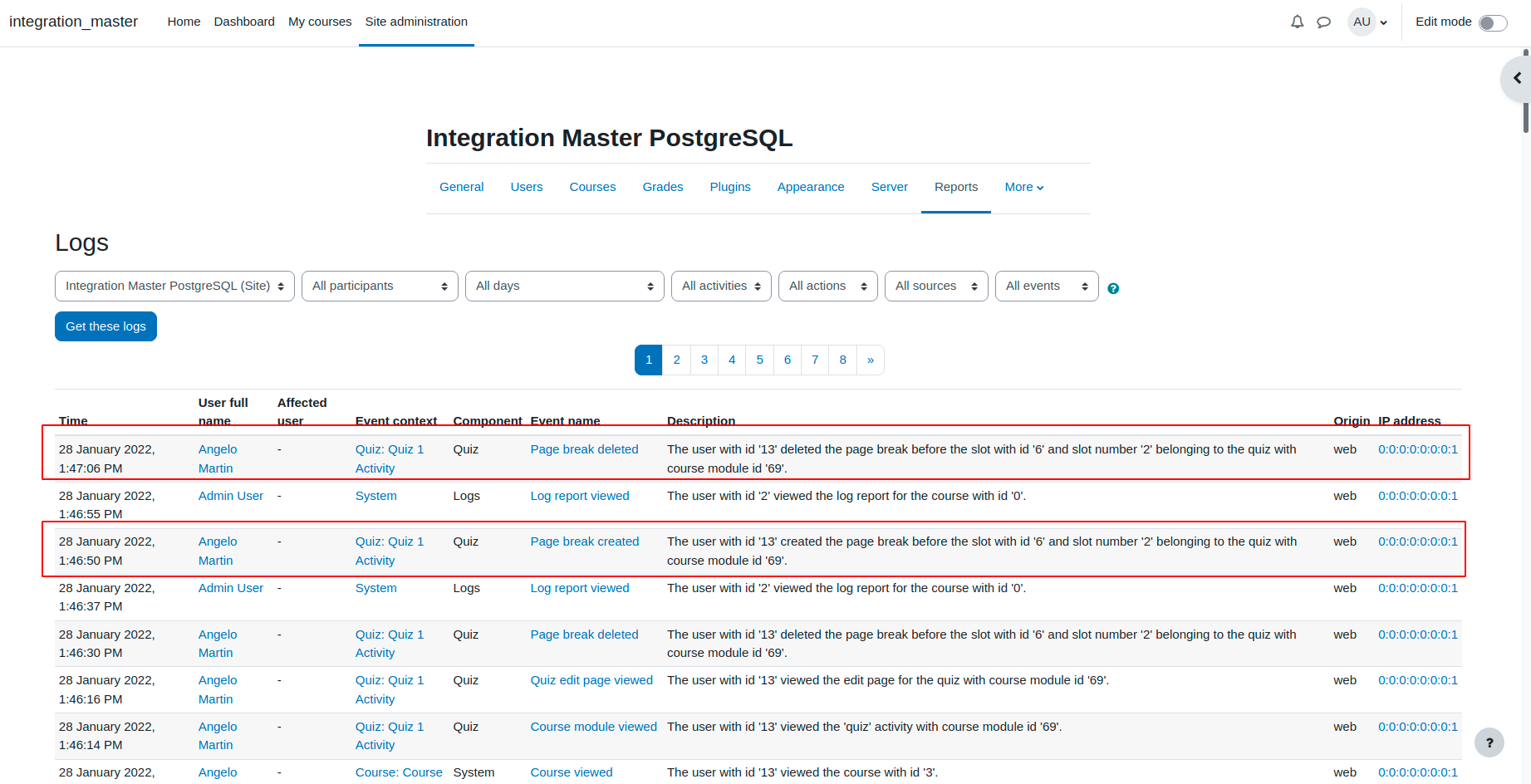Go to page 5 of logs
1531x784 pixels.
click(759, 360)
